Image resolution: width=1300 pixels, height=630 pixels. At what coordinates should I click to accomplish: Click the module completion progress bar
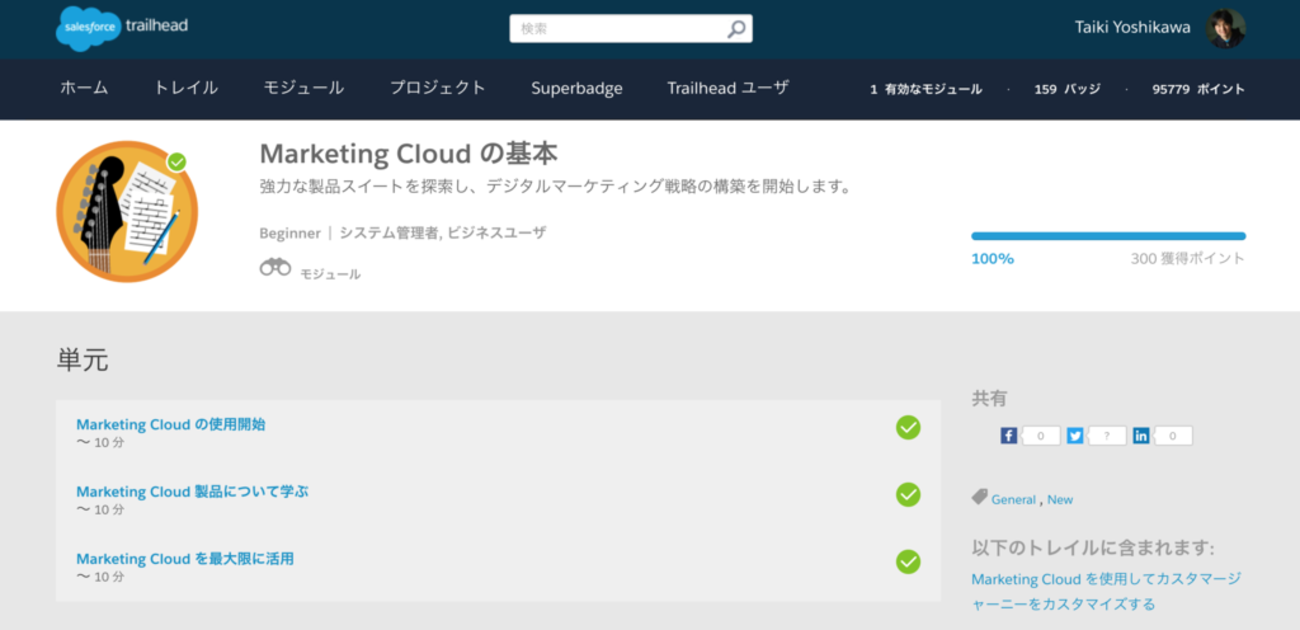coord(1108,236)
